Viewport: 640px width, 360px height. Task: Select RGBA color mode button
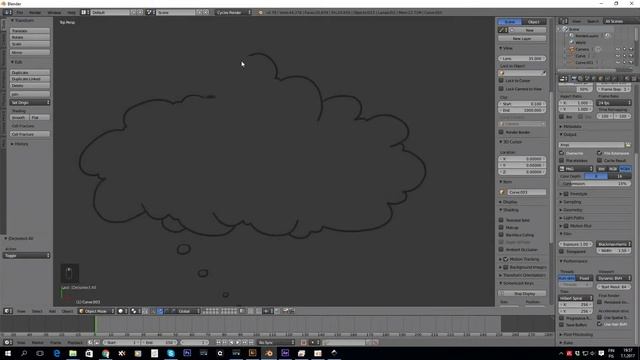tap(625, 169)
